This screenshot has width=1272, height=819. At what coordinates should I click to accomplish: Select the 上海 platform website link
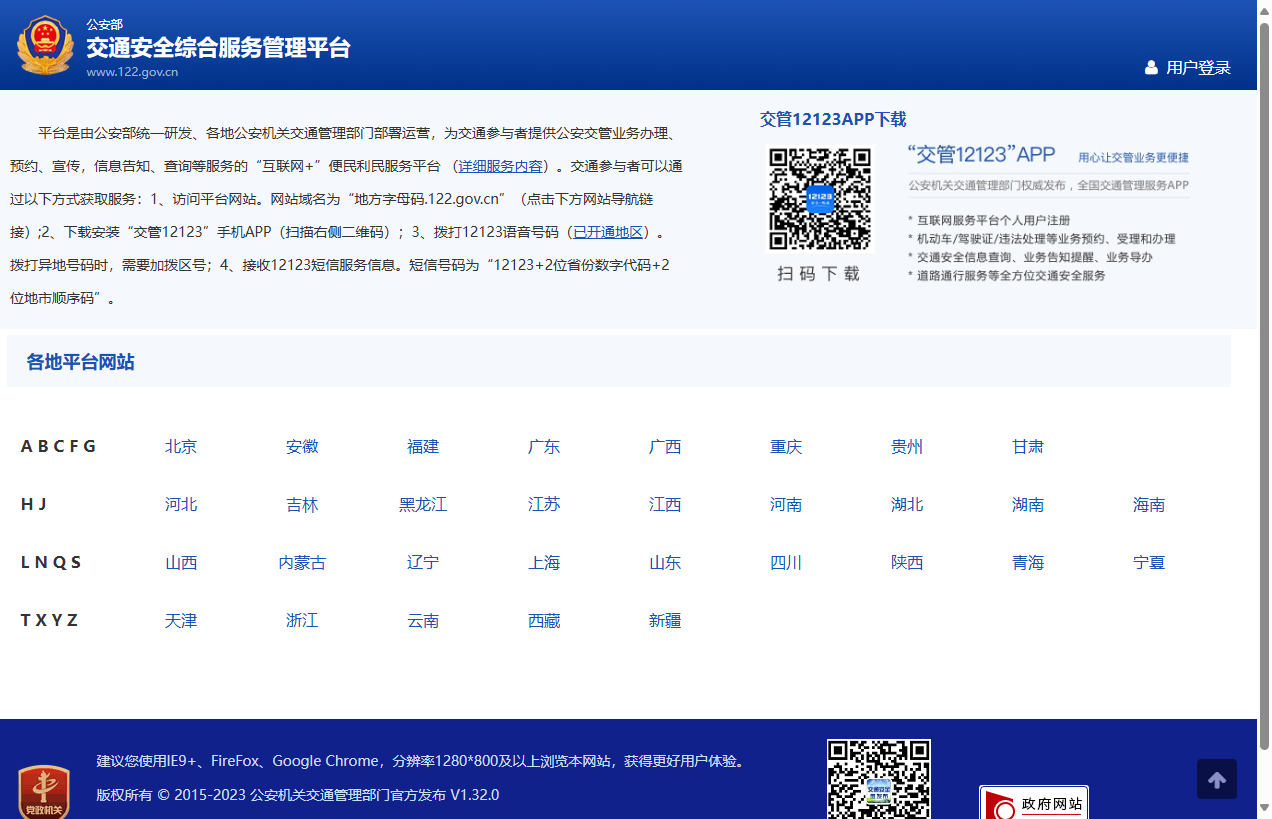click(543, 562)
